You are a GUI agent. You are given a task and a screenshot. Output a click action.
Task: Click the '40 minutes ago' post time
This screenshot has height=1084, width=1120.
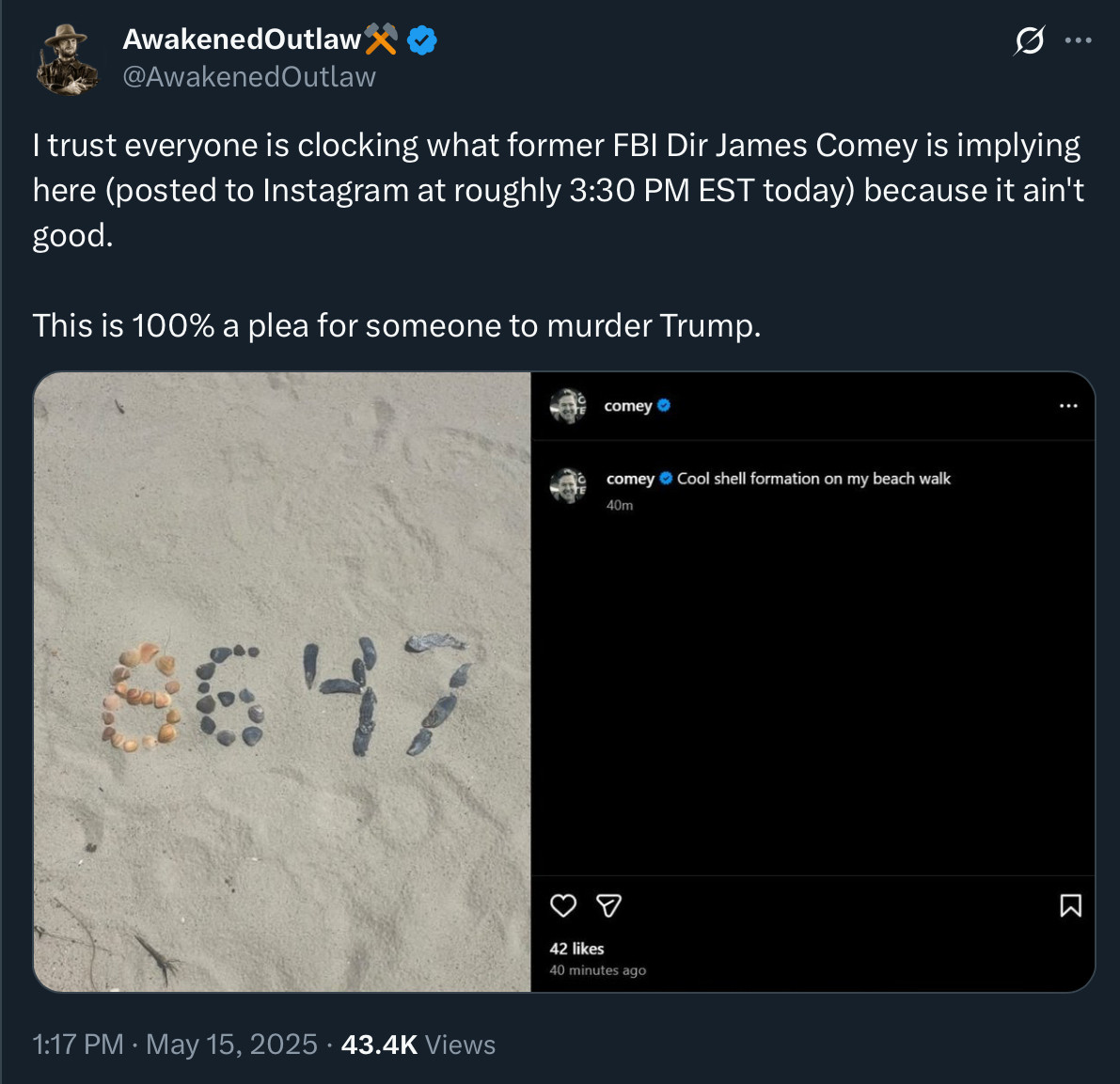pos(597,970)
